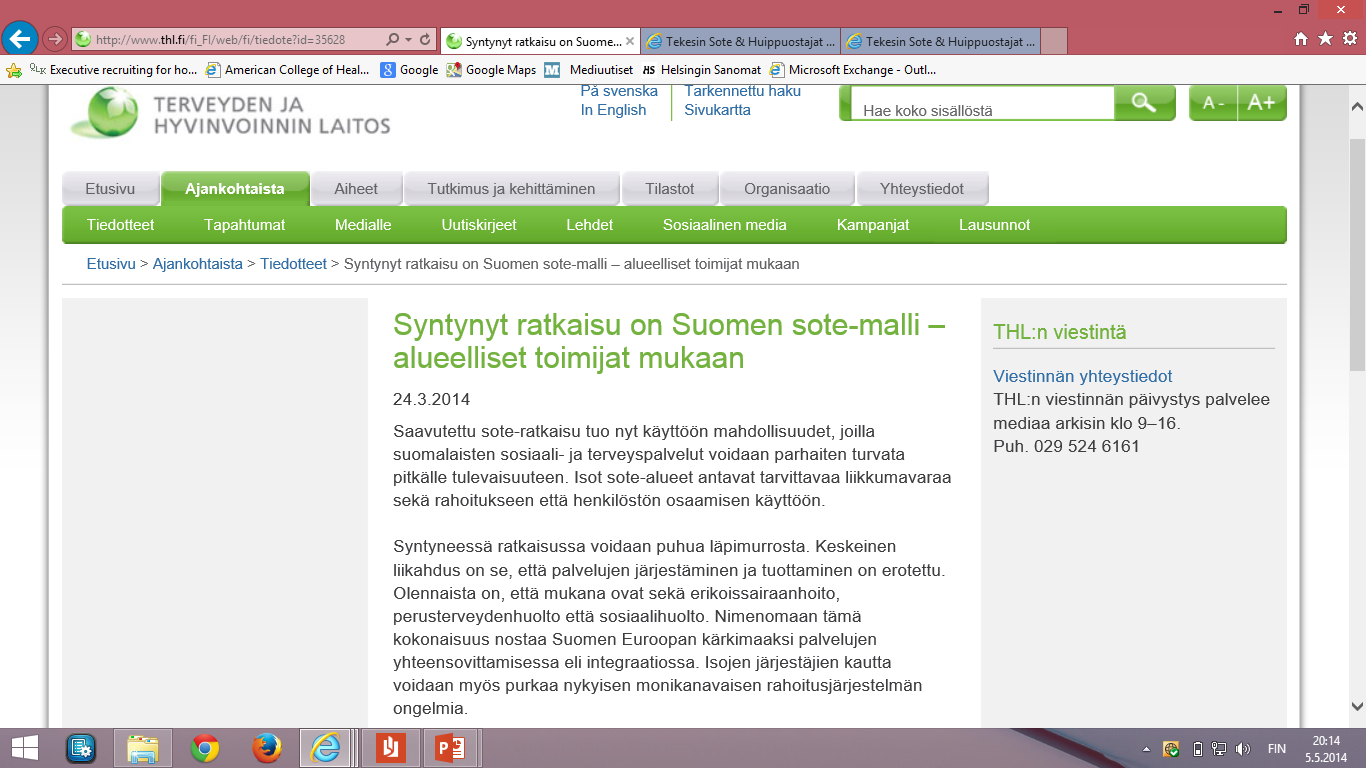Open the Windows Start button
The height and width of the screenshot is (768, 1366).
tap(25, 748)
